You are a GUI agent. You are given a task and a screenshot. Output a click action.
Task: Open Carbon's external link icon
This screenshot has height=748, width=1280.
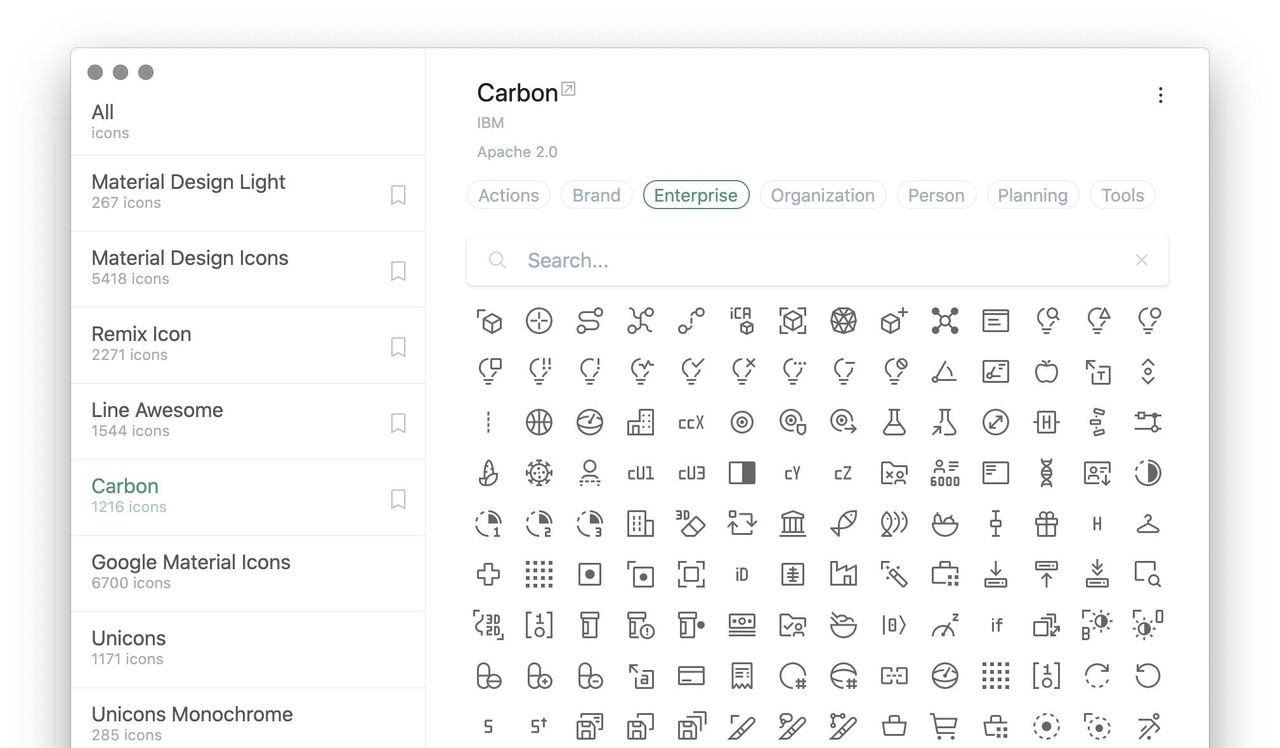pyautogui.click(x=569, y=89)
